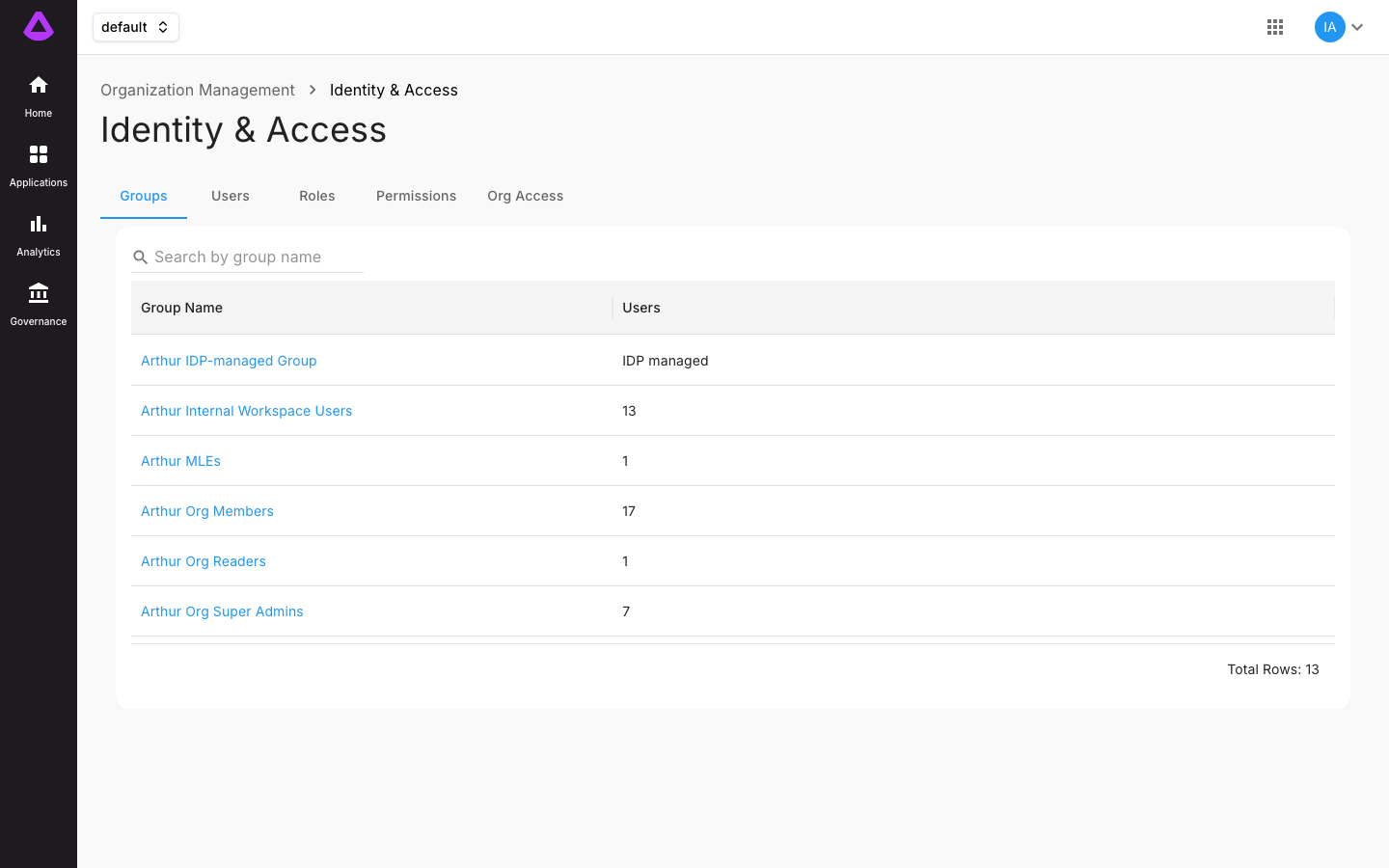Open Analytics from the sidebar
This screenshot has width=1389, height=868.
[39, 235]
